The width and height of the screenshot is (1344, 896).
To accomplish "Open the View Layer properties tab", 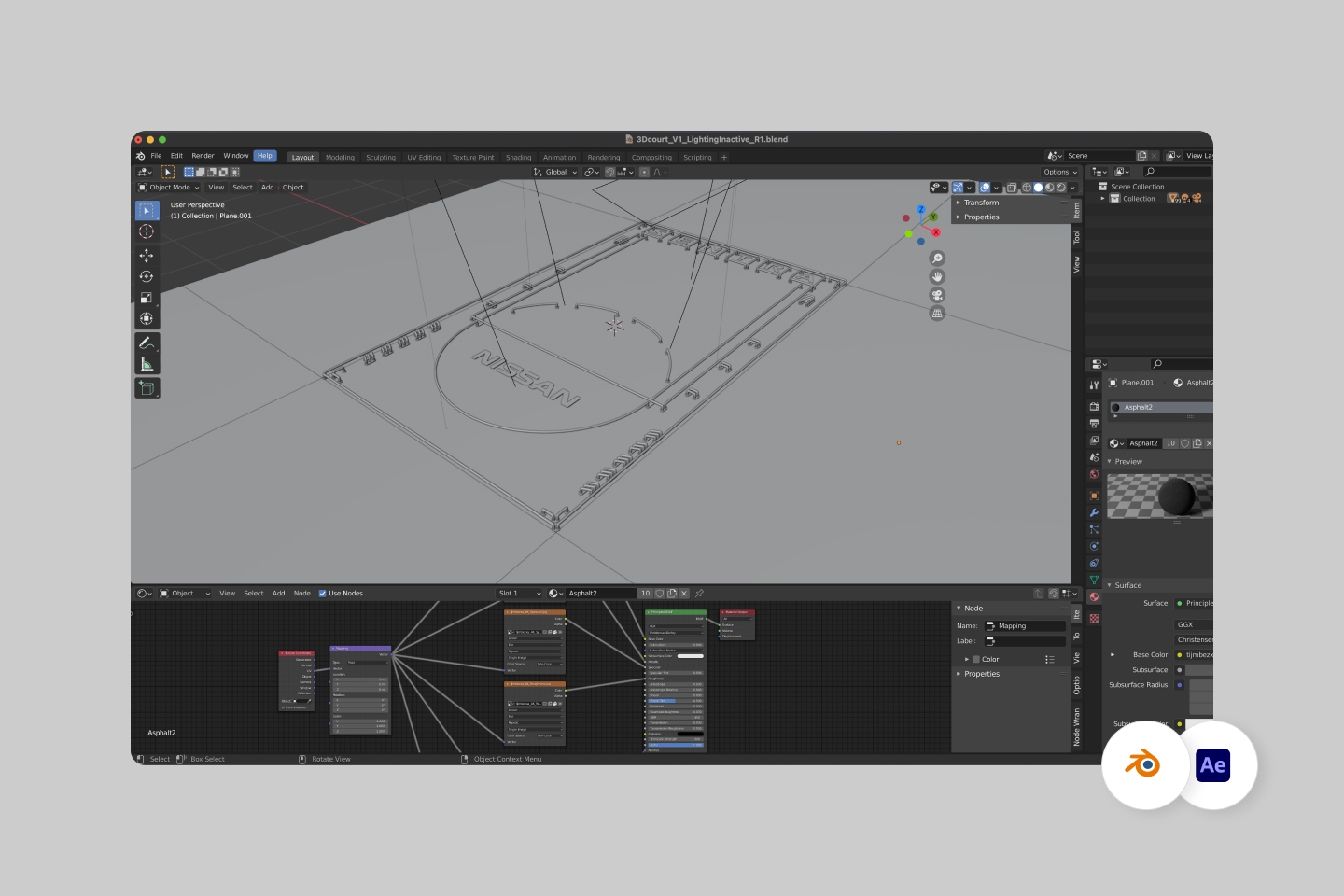I will 1094,441.
